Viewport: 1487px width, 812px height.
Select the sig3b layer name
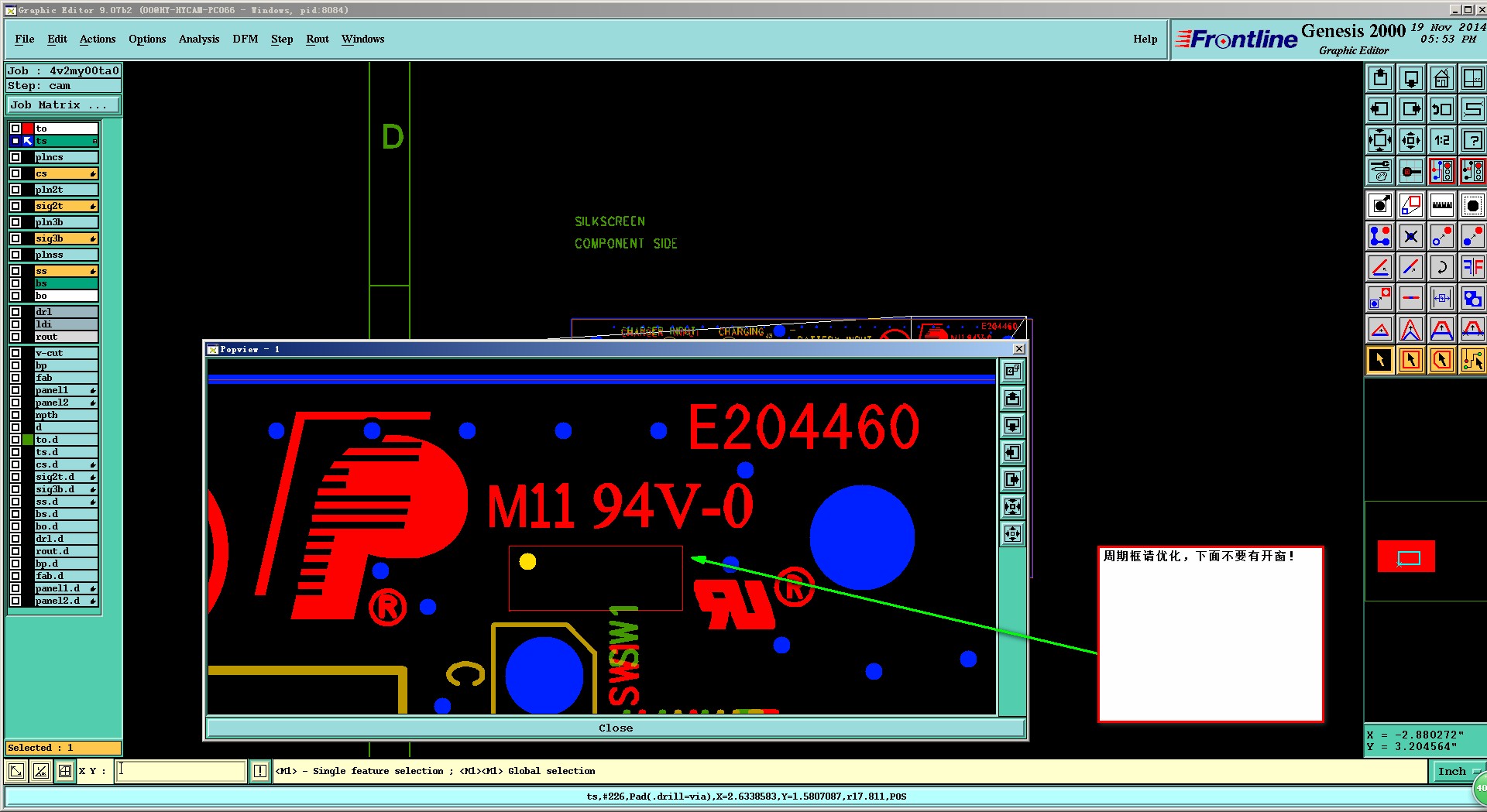66,238
